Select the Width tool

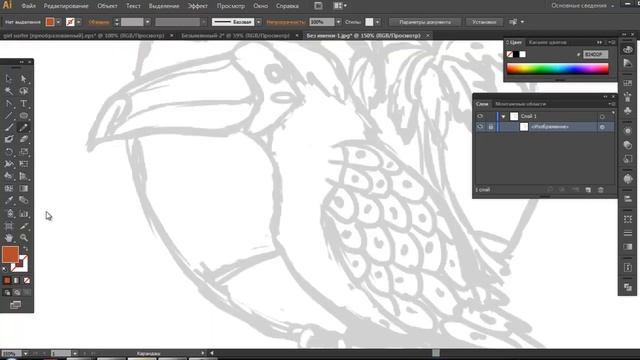9,164
